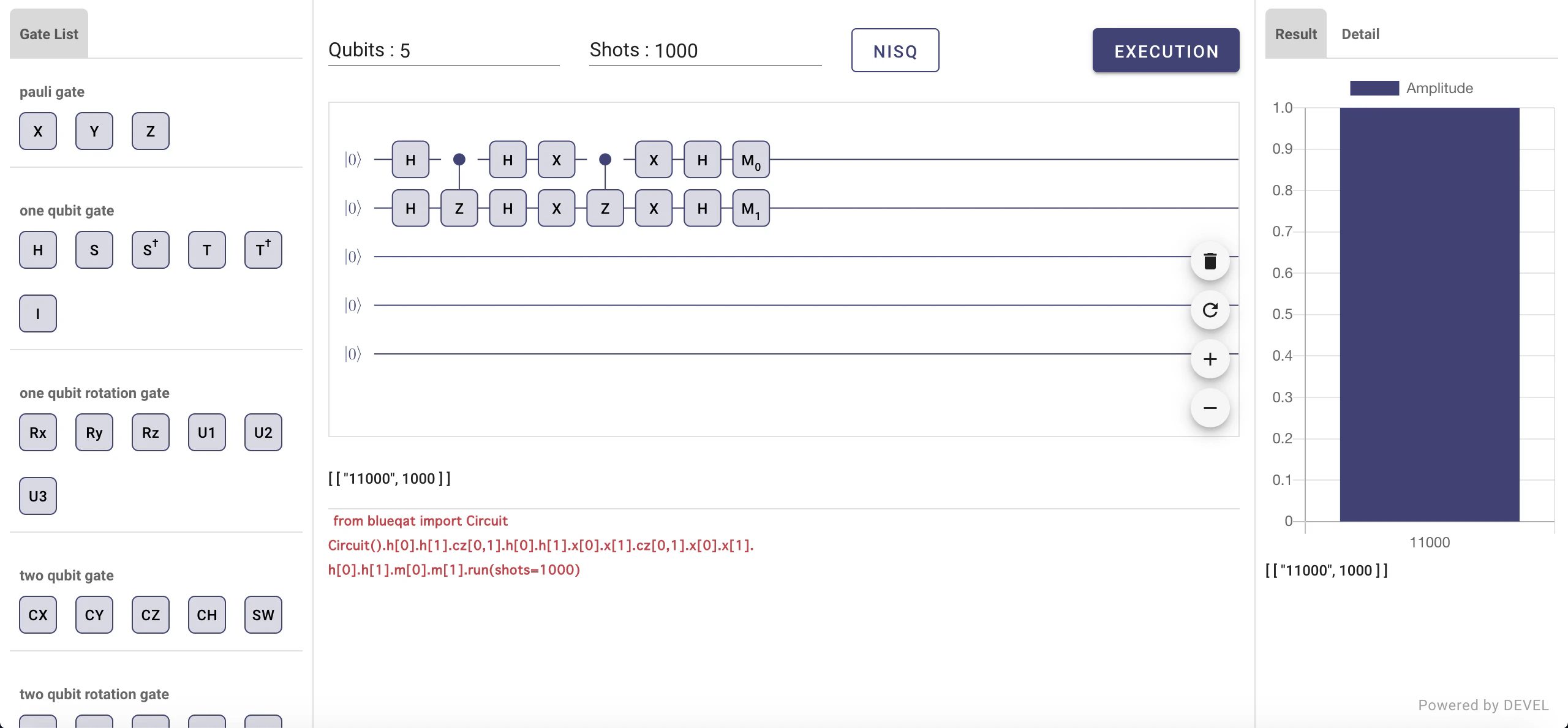Select the identity I gate

[38, 313]
